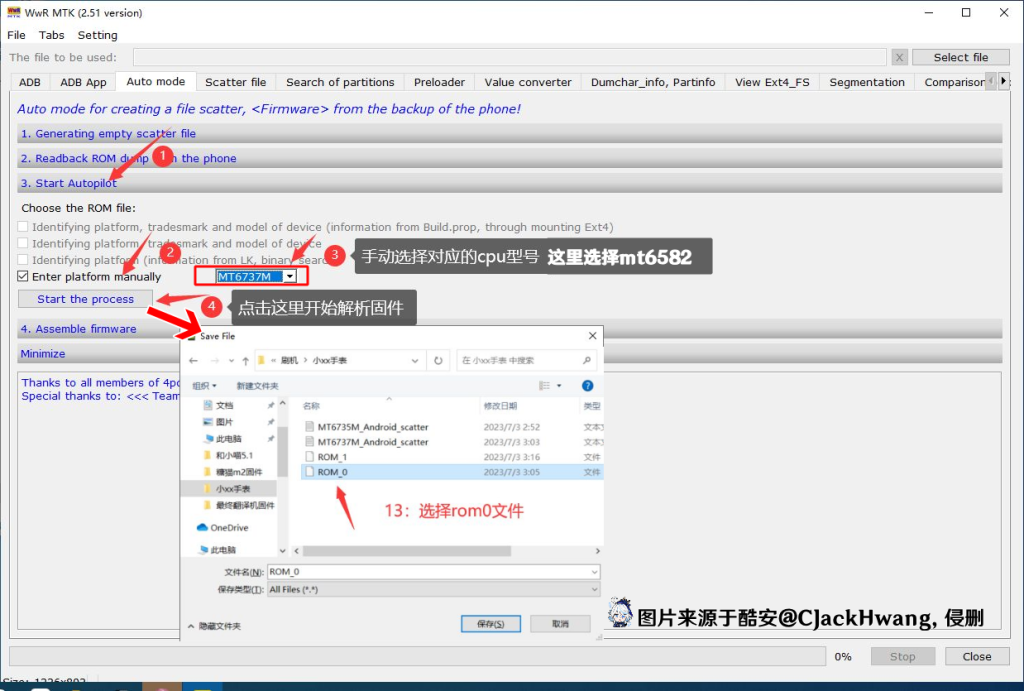Image resolution: width=1024 pixels, height=691 pixels.
Task: Click the search box in Save File dialog
Action: pyautogui.click(x=527, y=360)
